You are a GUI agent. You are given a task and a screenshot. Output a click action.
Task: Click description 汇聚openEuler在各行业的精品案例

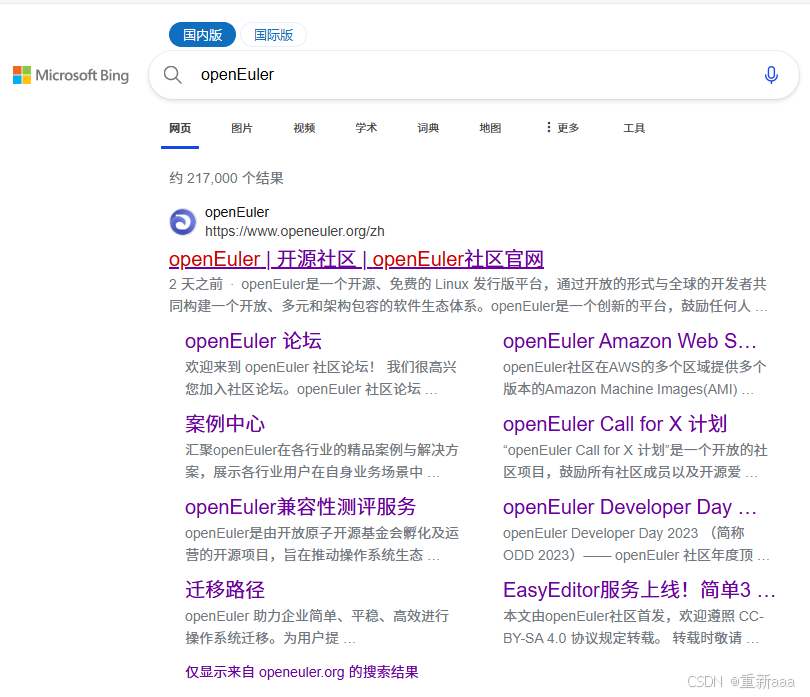tap(321, 461)
